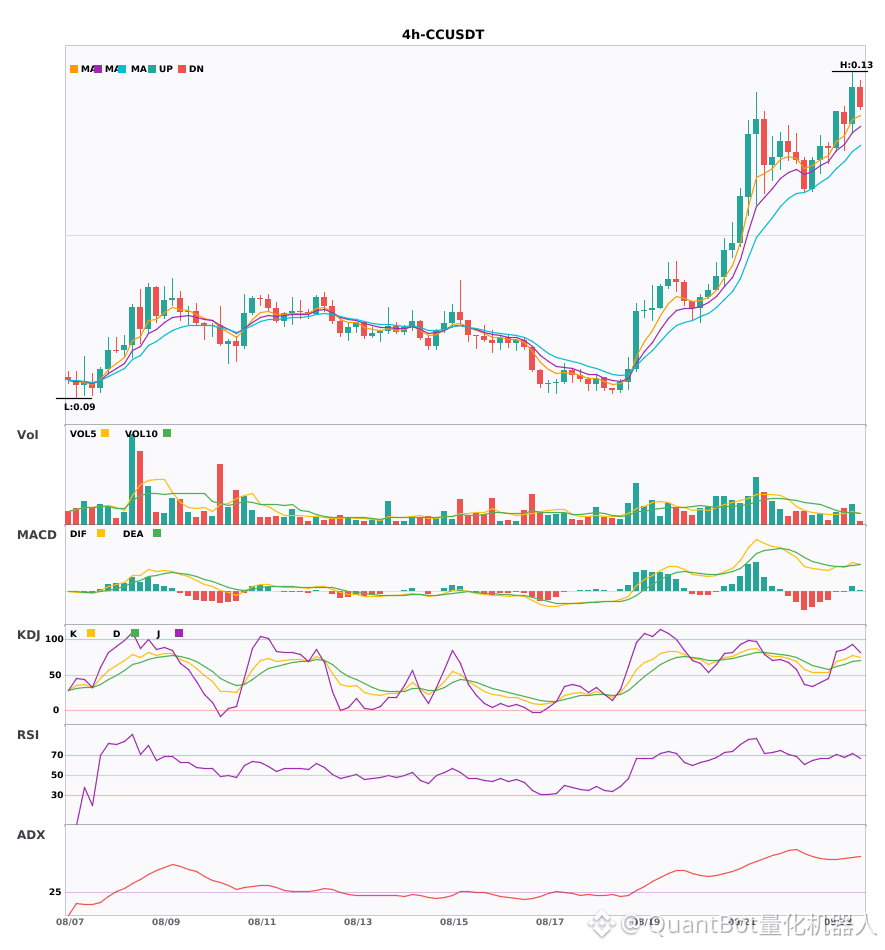
Task: Click the yellow VOL5 legend swatch
Action: point(105,433)
